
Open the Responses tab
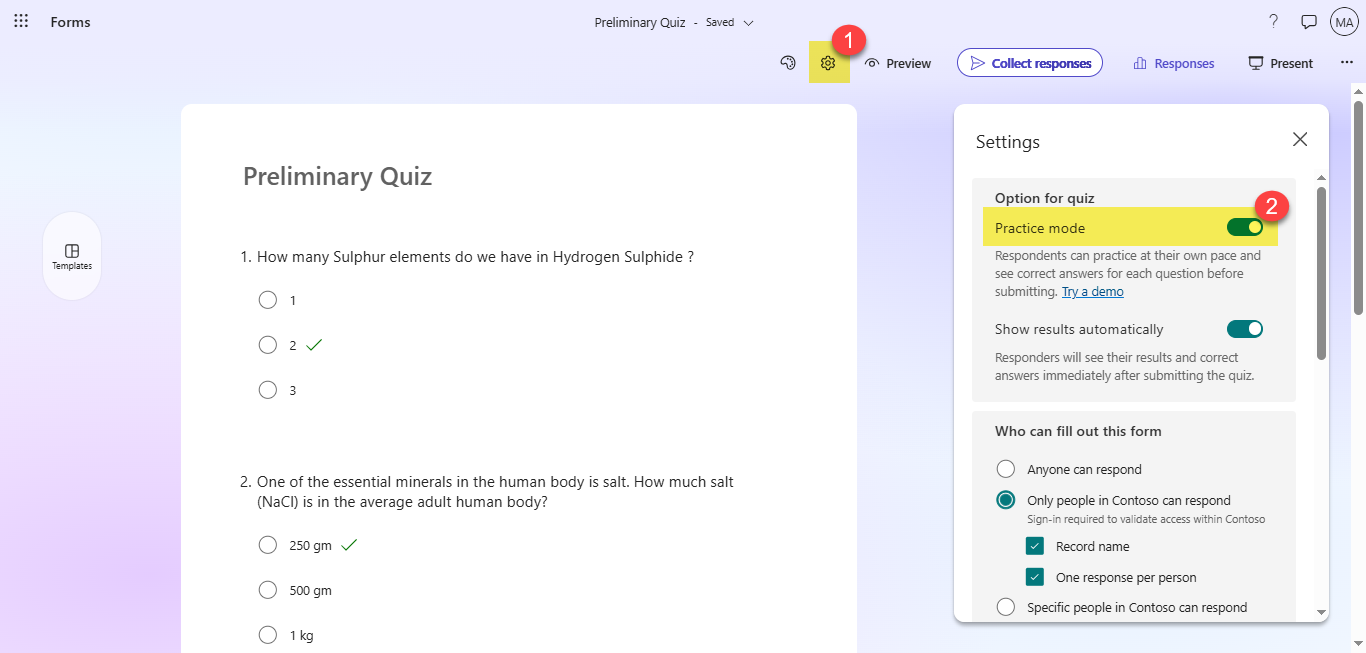[1173, 63]
